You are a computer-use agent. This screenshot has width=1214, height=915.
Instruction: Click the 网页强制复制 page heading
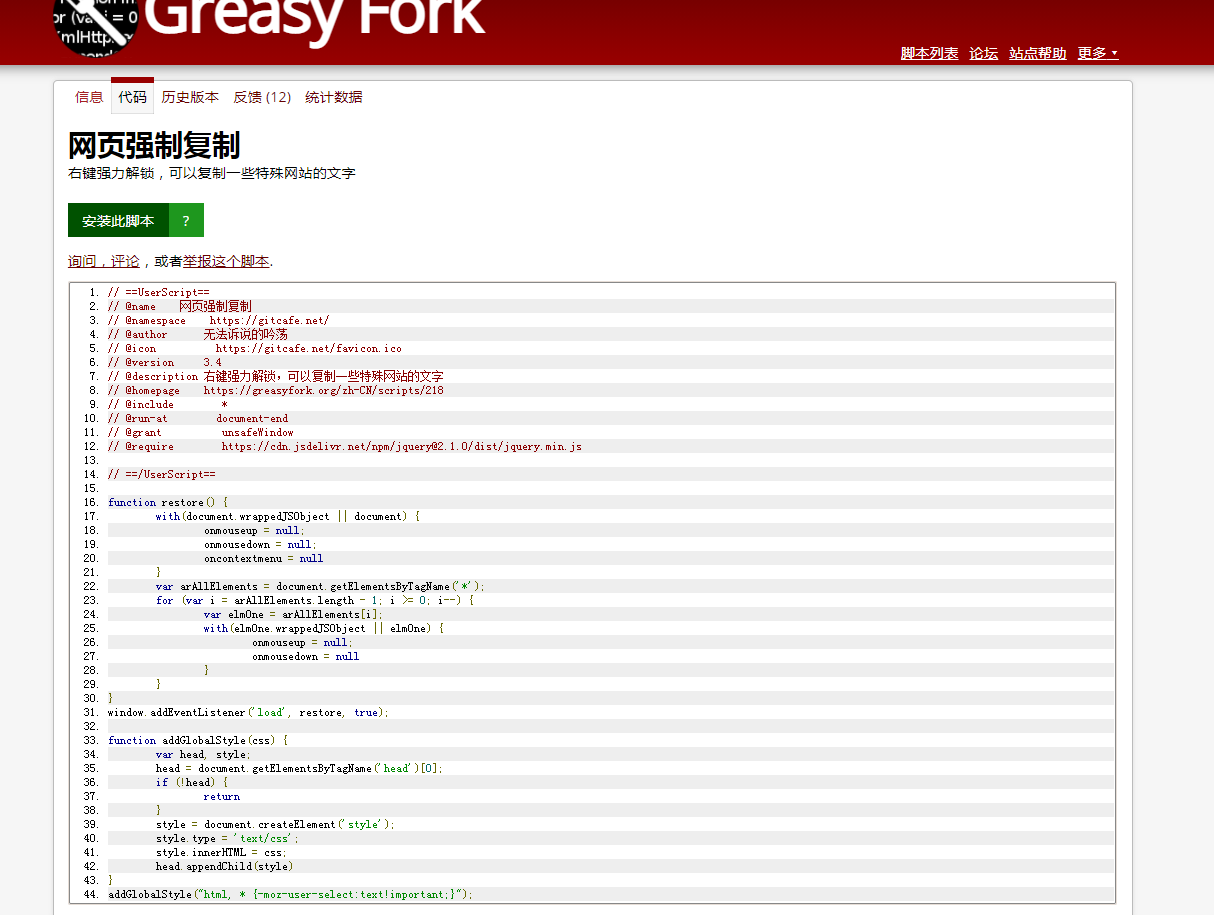coord(154,145)
